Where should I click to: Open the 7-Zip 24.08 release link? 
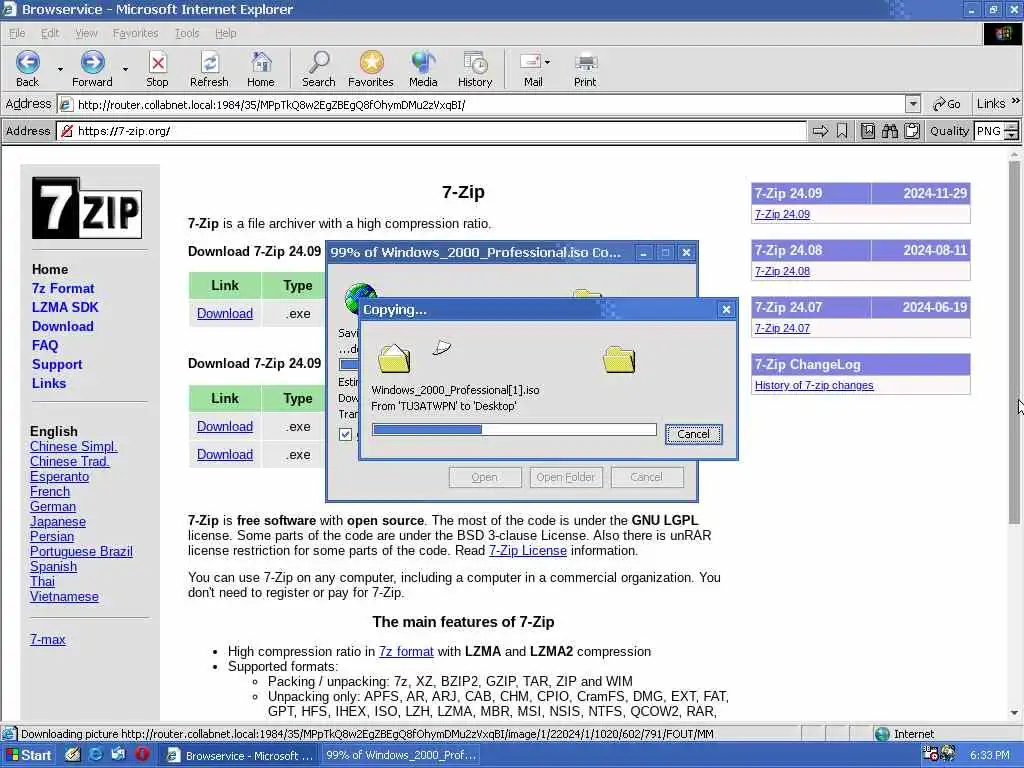tap(782, 271)
